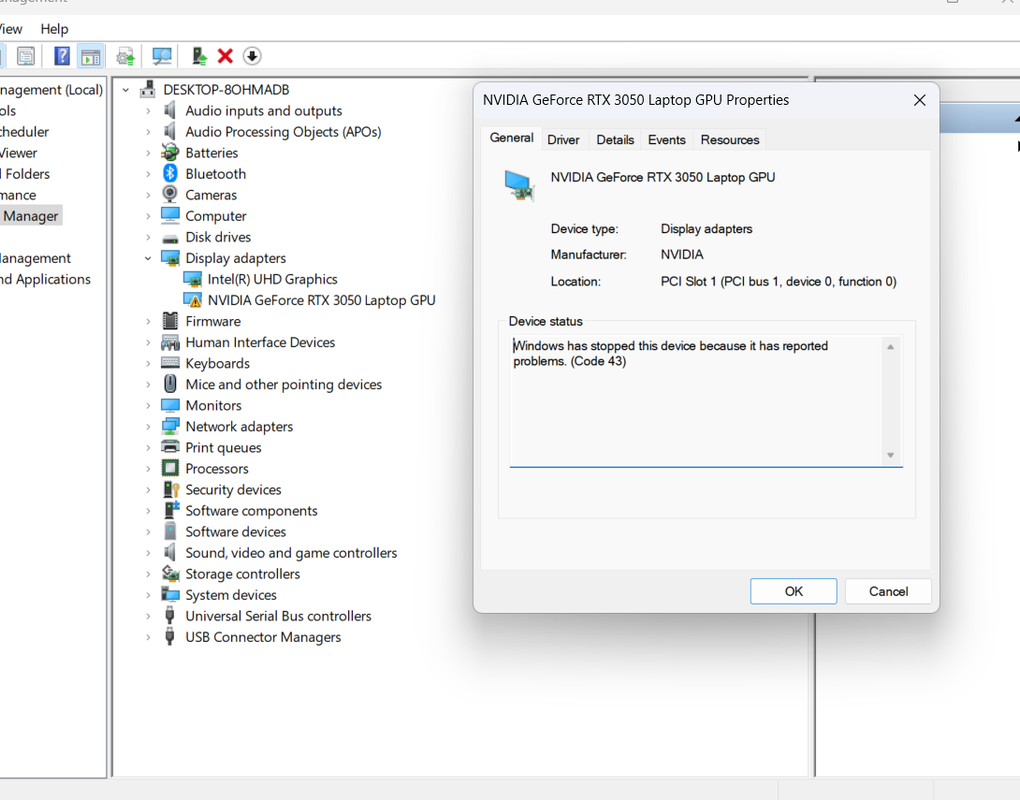Click OK in GPU Properties dialog
1020x800 pixels.
pos(794,591)
